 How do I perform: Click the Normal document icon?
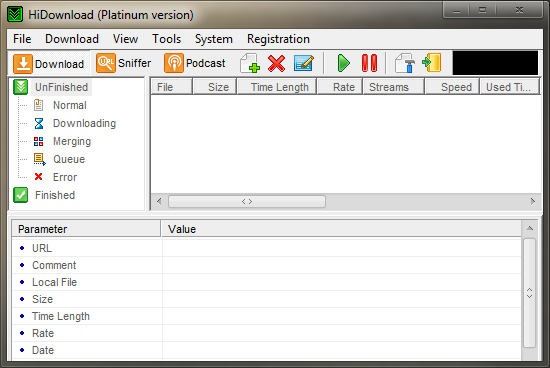coord(39,105)
